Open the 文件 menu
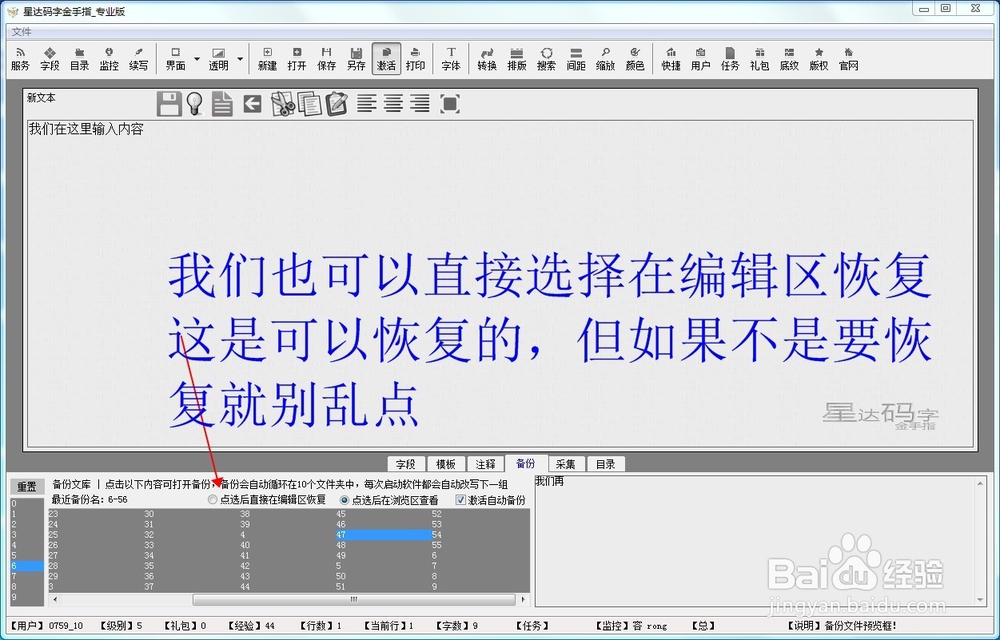Screen dimensions: 1000x640 point(21,32)
